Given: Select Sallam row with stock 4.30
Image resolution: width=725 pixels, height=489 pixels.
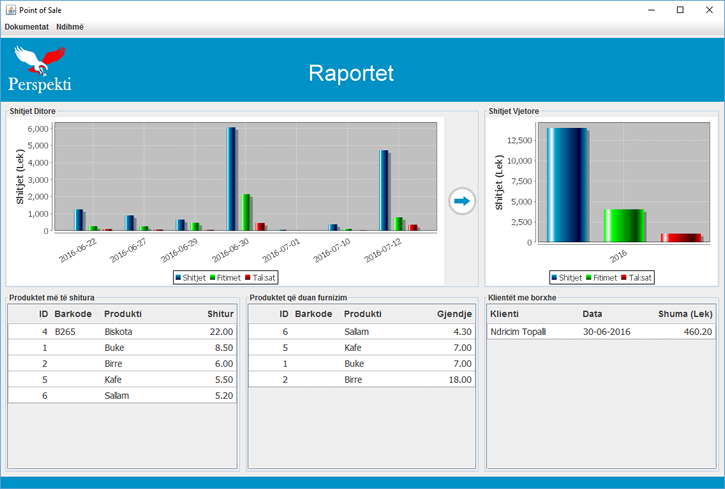Looking at the screenshot, I should (x=362, y=331).
